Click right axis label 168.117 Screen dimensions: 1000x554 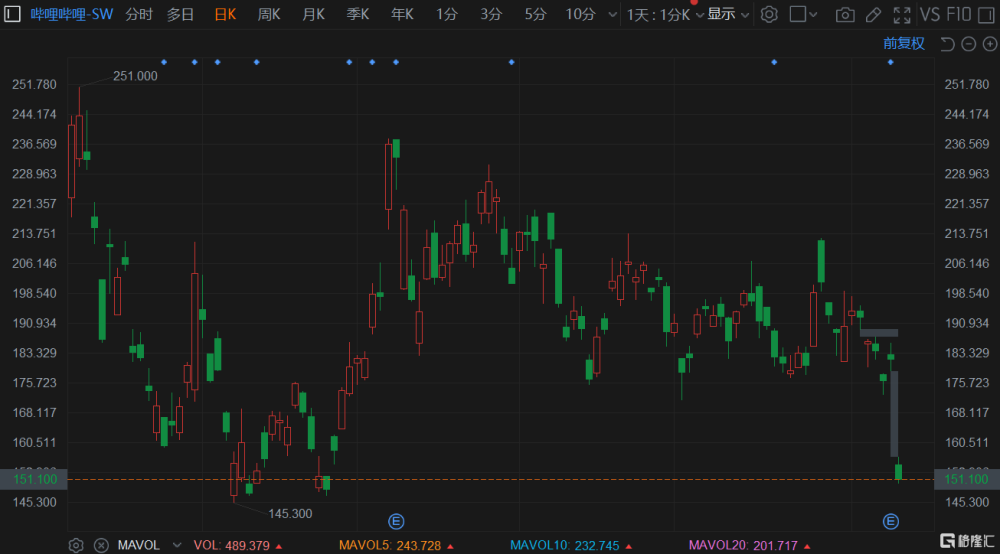point(967,412)
